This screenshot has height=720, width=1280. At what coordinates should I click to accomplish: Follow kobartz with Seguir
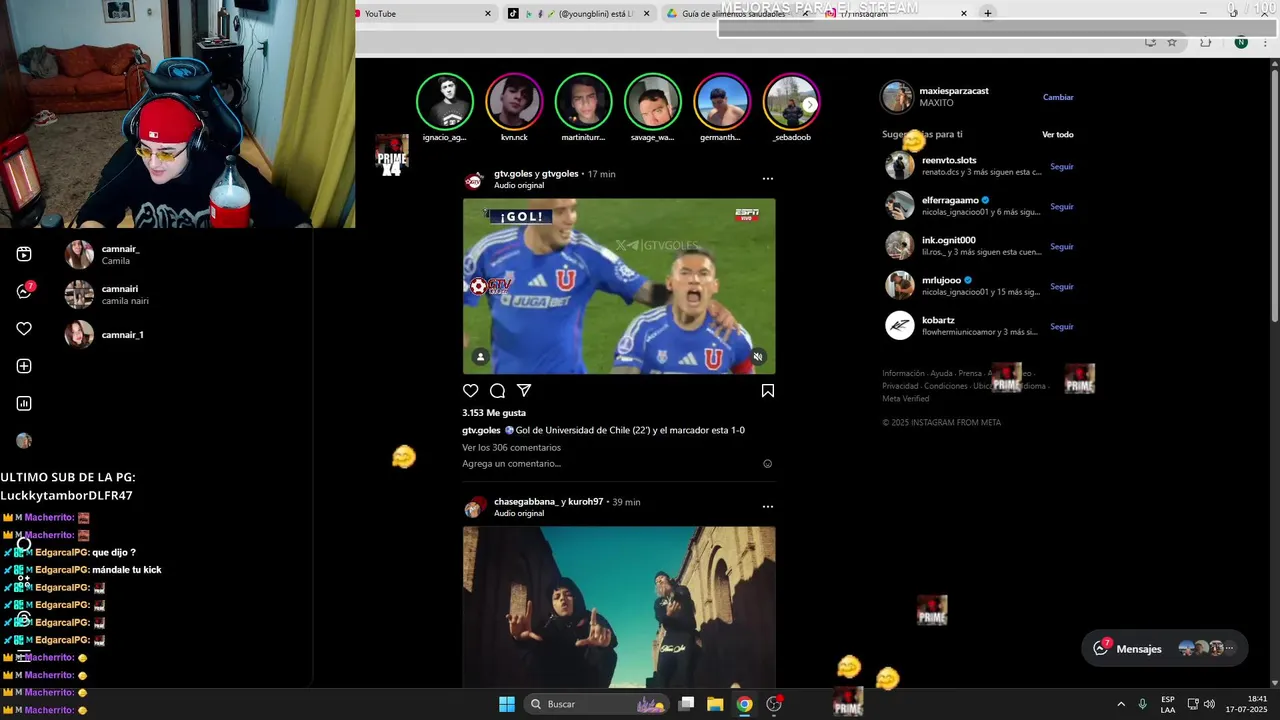[x=1062, y=326]
